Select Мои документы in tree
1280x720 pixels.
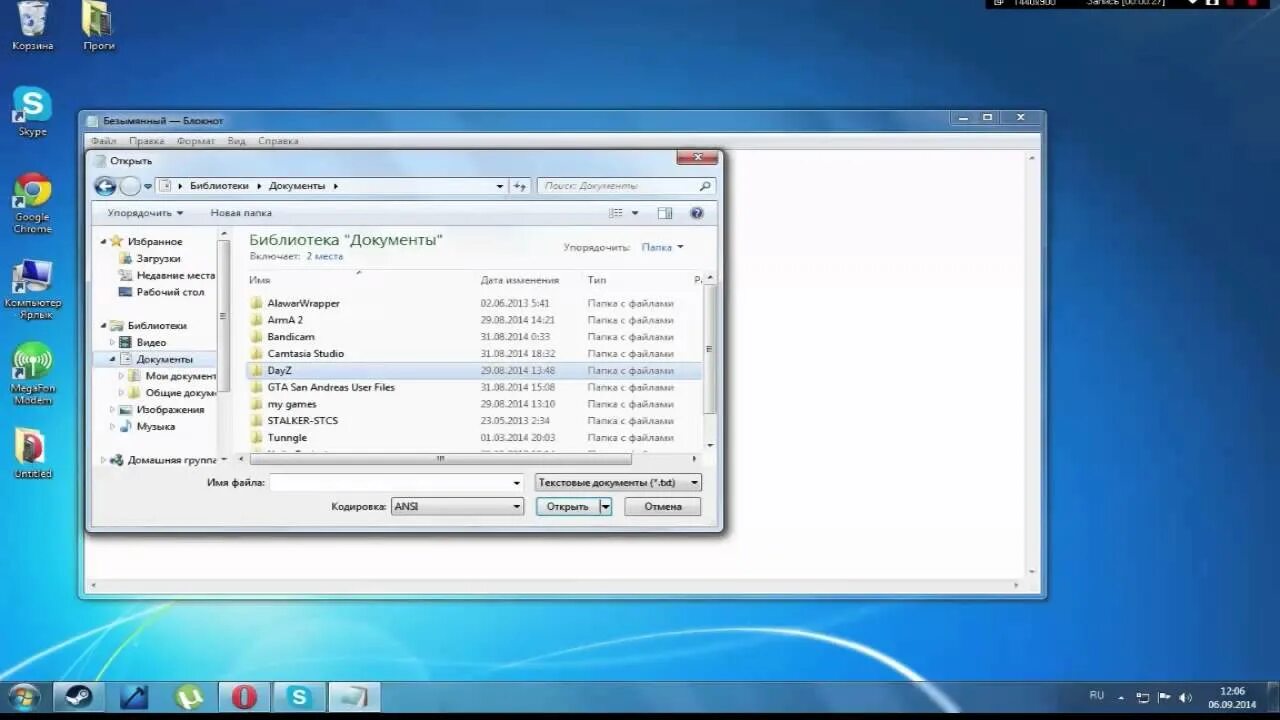tap(172, 376)
